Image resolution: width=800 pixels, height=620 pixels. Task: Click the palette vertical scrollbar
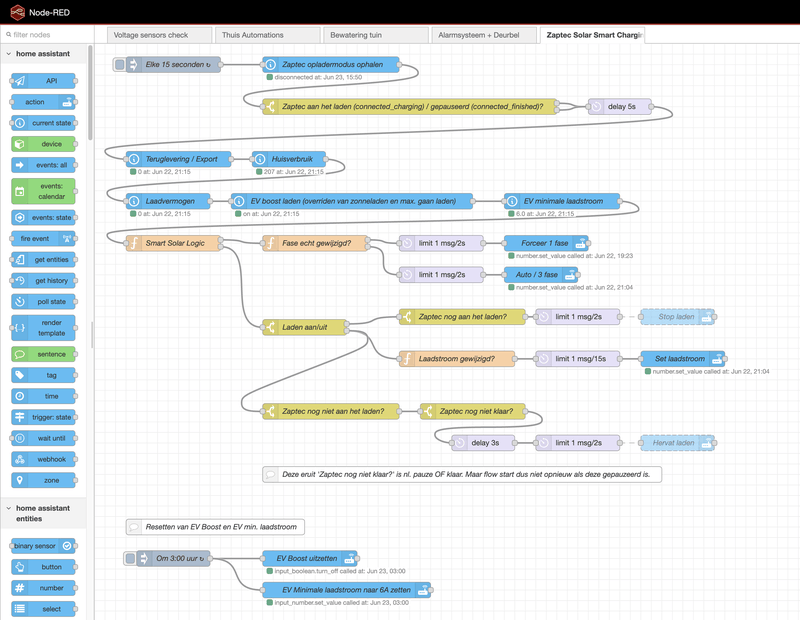point(90,92)
